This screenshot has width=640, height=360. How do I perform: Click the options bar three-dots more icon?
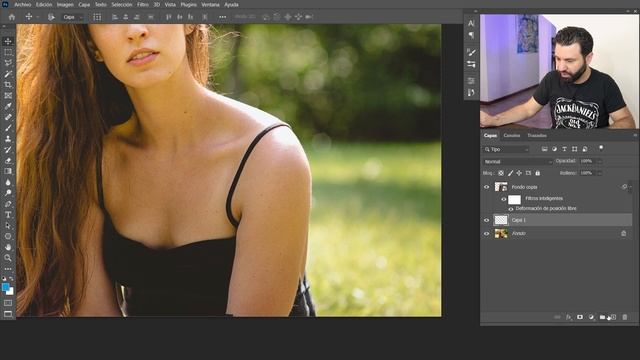222,17
